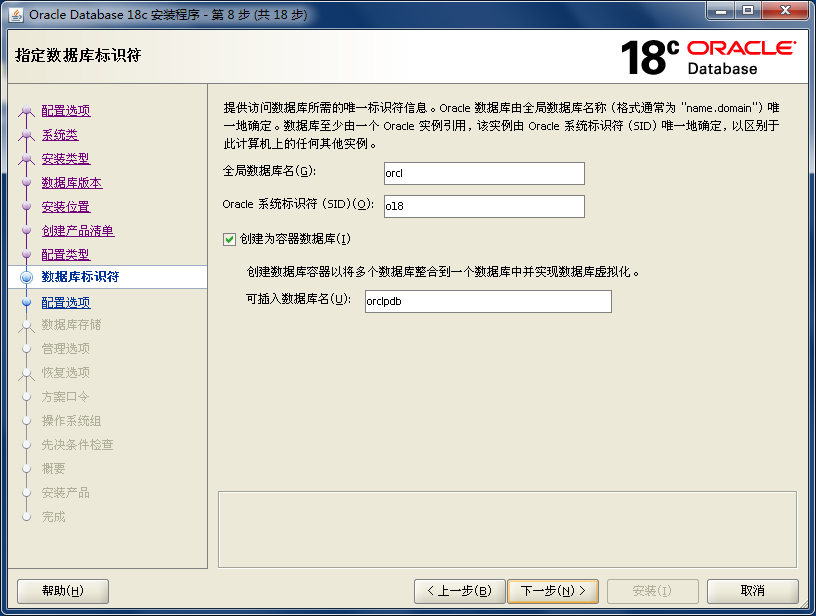Click the blue bullet of 数据库标识符 step
The height and width of the screenshot is (616, 816).
[27, 277]
